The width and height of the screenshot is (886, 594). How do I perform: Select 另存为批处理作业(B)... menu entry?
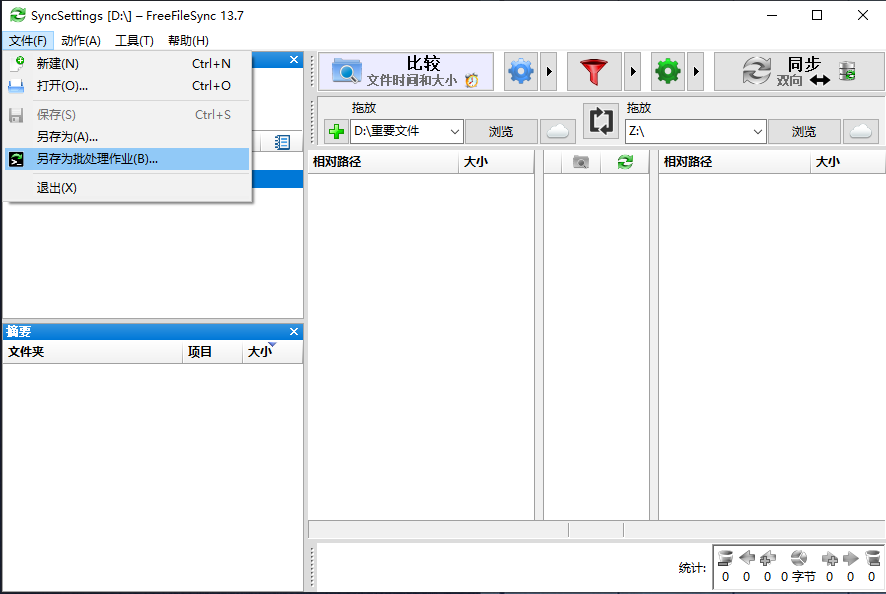click(x=127, y=159)
